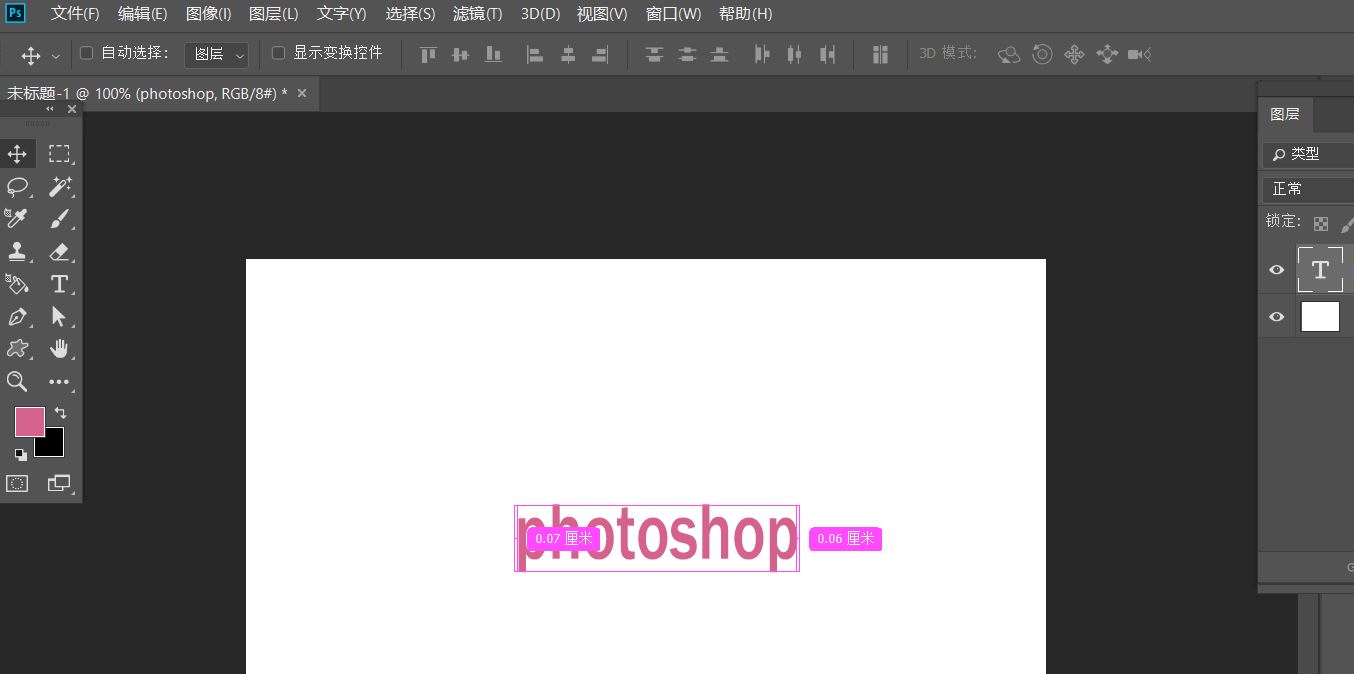Distribute right edges of layers
1354x674 pixels.
point(827,54)
